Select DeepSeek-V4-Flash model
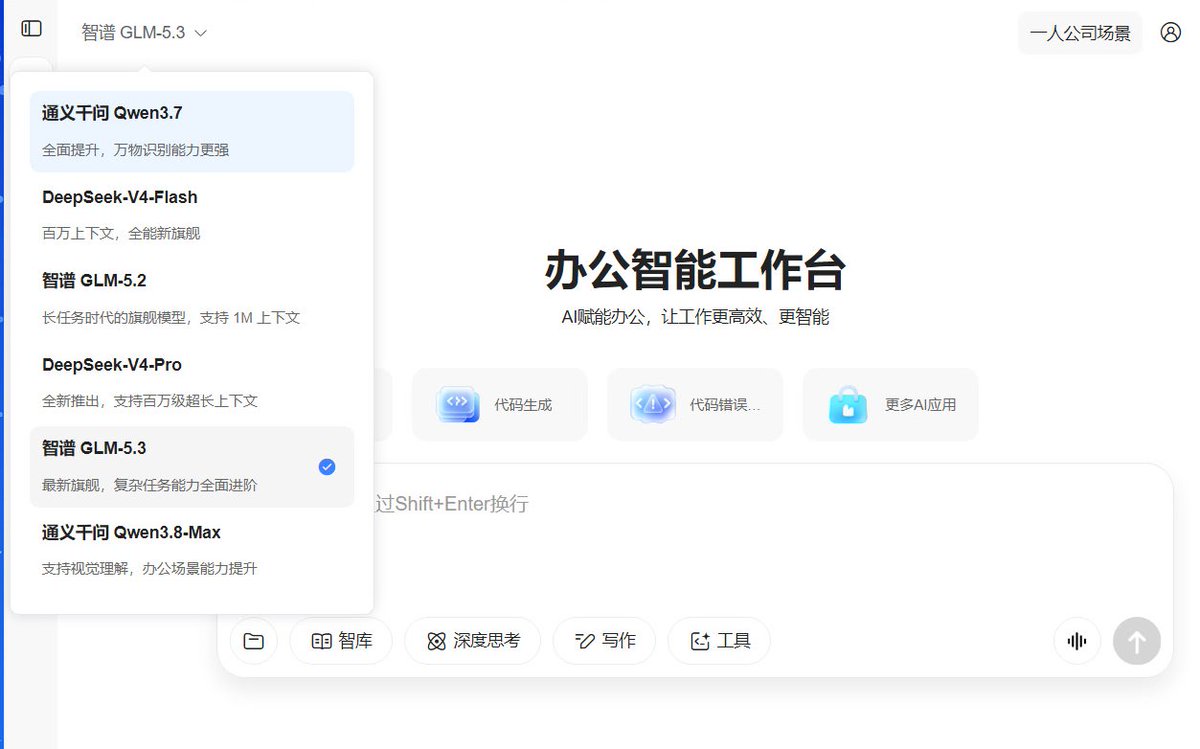 click(x=192, y=215)
